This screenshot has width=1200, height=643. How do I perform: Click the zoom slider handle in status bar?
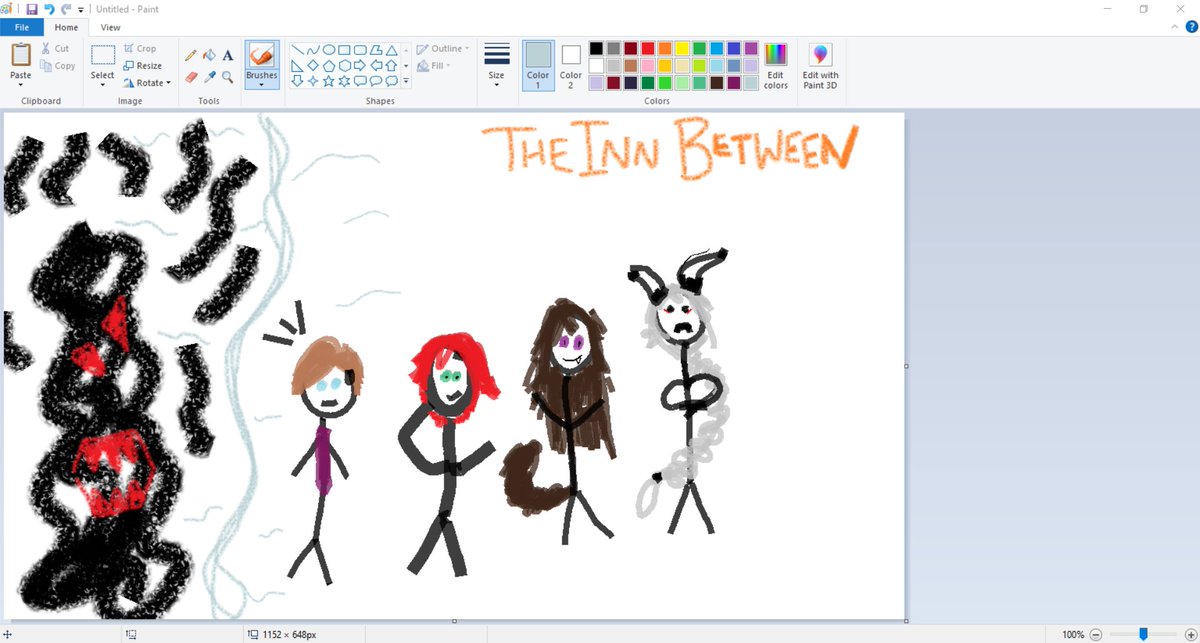(x=1143, y=634)
